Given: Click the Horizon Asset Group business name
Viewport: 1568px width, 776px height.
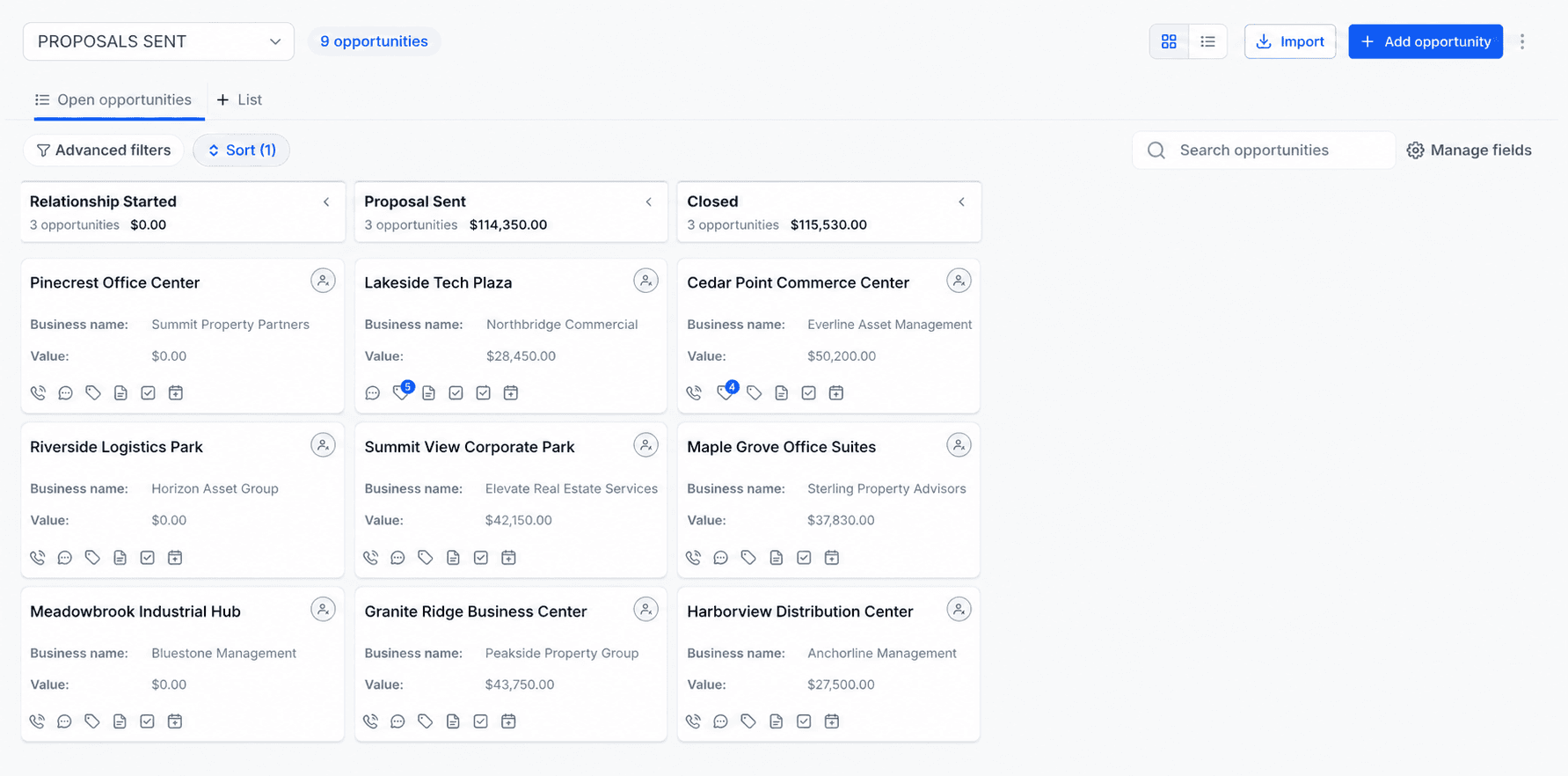Looking at the screenshot, I should (x=215, y=488).
